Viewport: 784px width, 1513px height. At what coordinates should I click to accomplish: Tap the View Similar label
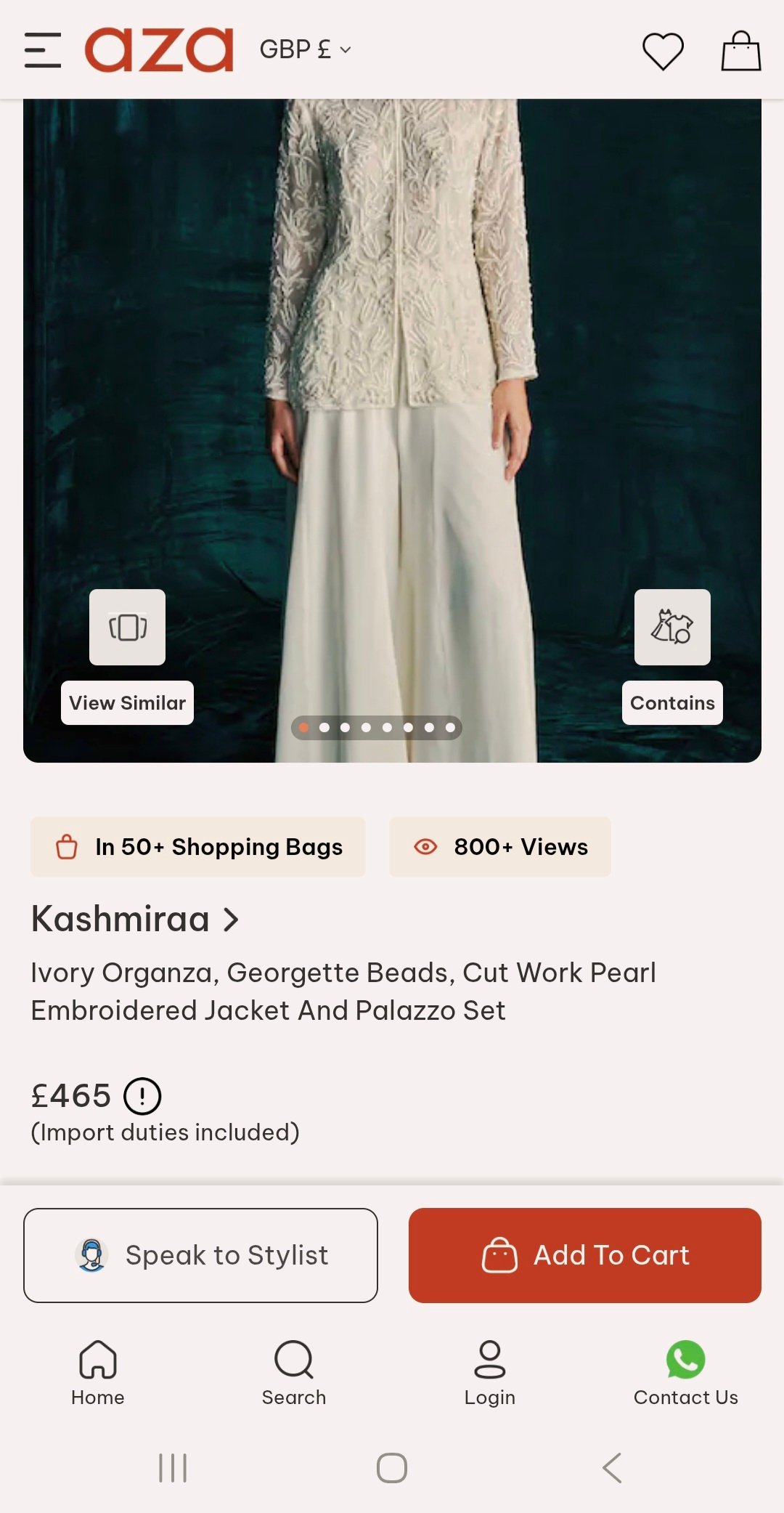127,703
